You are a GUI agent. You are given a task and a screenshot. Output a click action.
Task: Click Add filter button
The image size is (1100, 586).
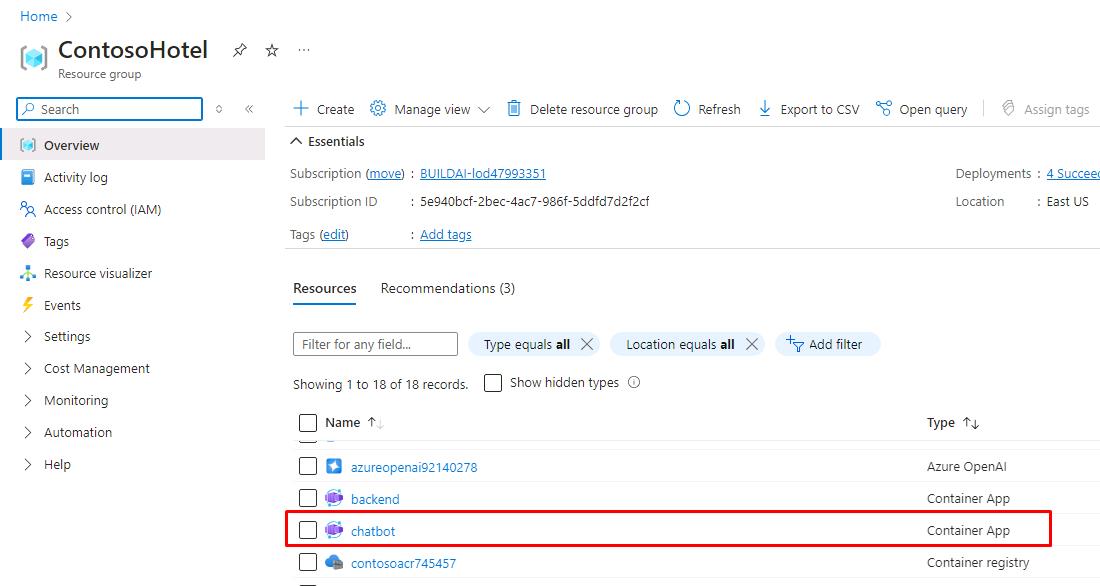[x=827, y=344]
